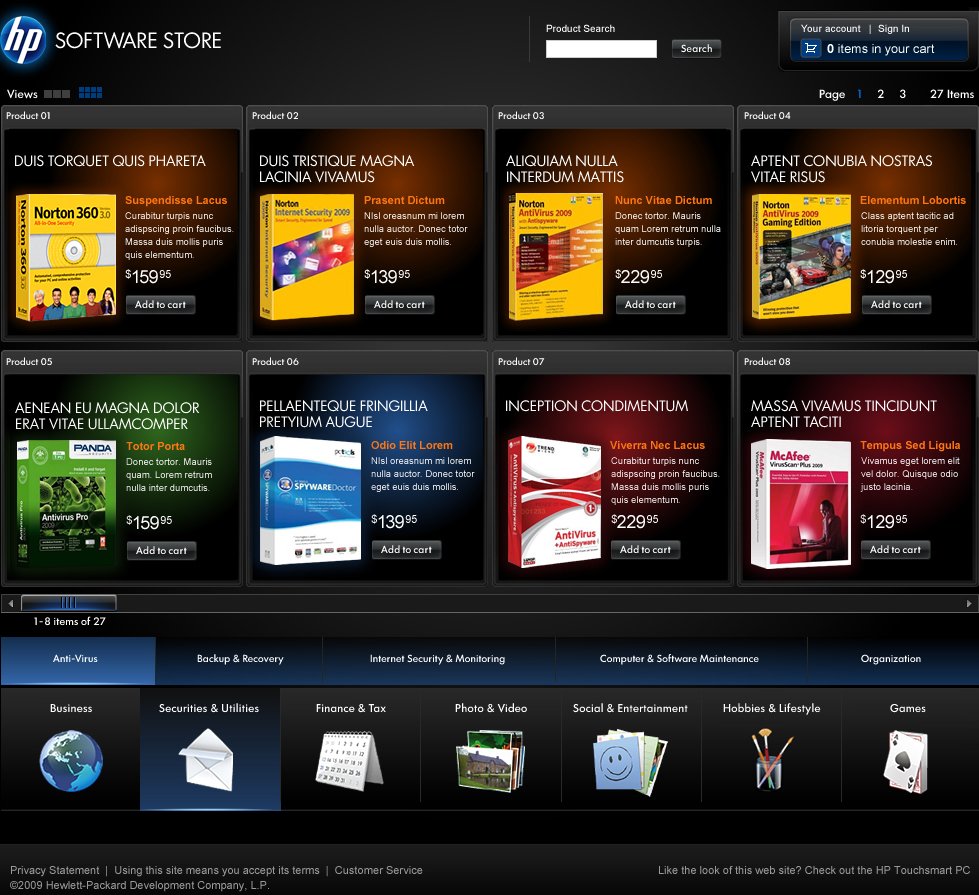Open the Games playing cards icon
The width and height of the screenshot is (979, 895).
pos(907,761)
